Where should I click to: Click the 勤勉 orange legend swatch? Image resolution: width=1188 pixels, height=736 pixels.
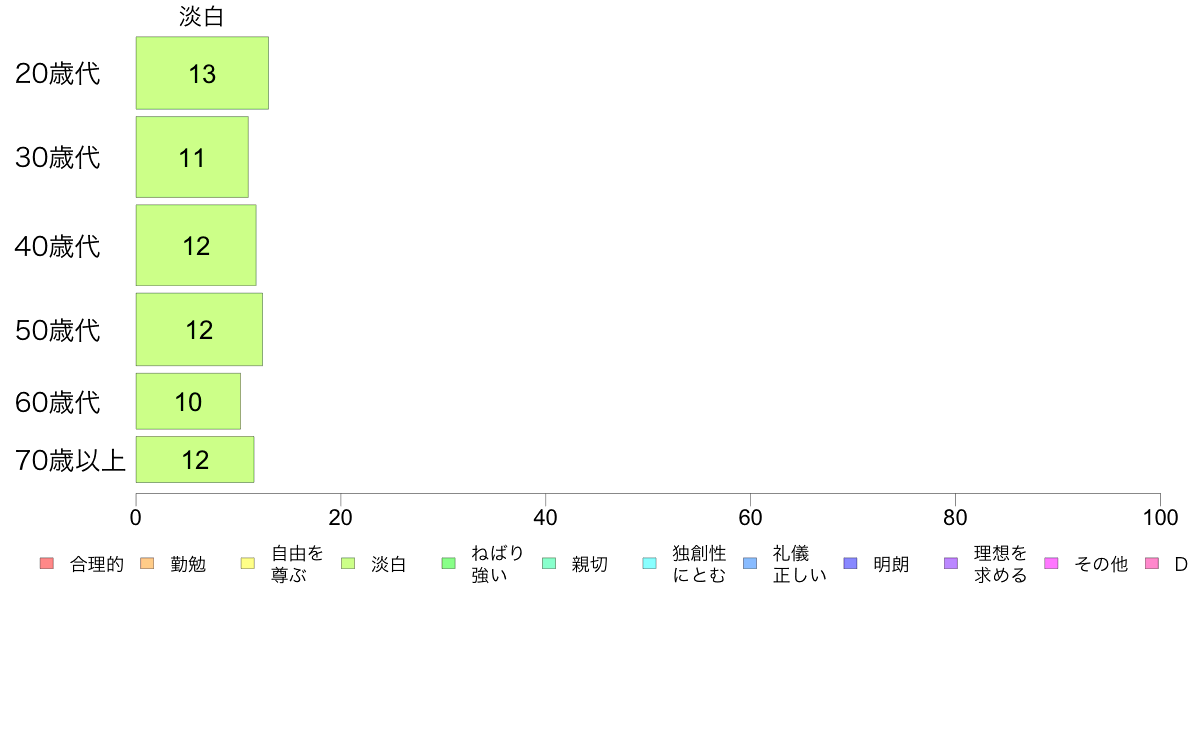[147, 563]
